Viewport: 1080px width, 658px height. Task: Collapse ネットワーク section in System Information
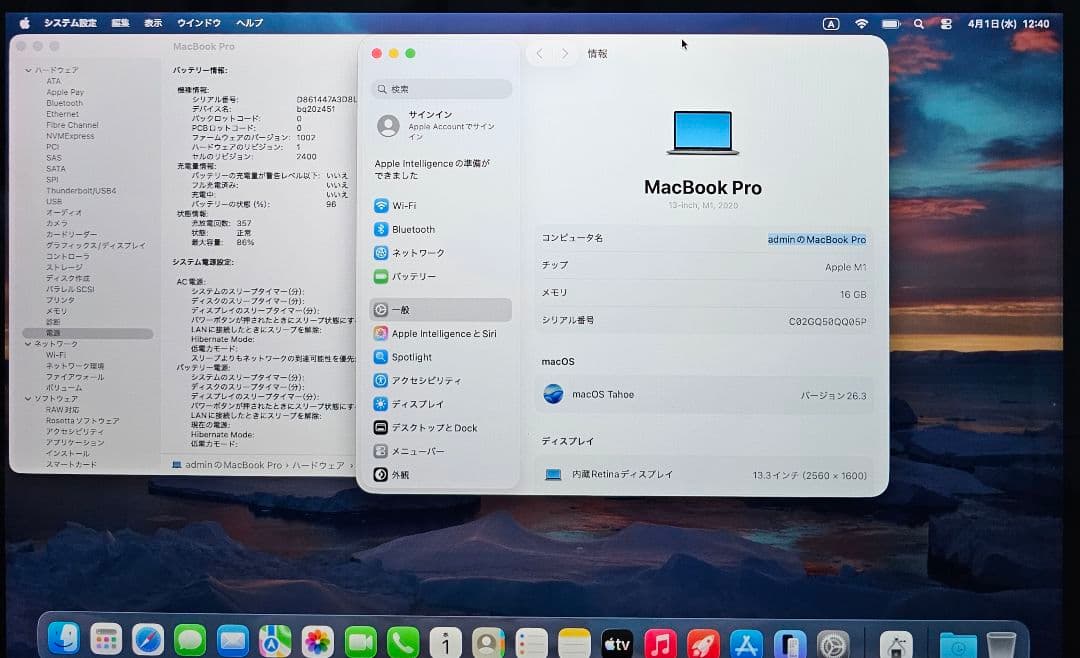[28, 344]
